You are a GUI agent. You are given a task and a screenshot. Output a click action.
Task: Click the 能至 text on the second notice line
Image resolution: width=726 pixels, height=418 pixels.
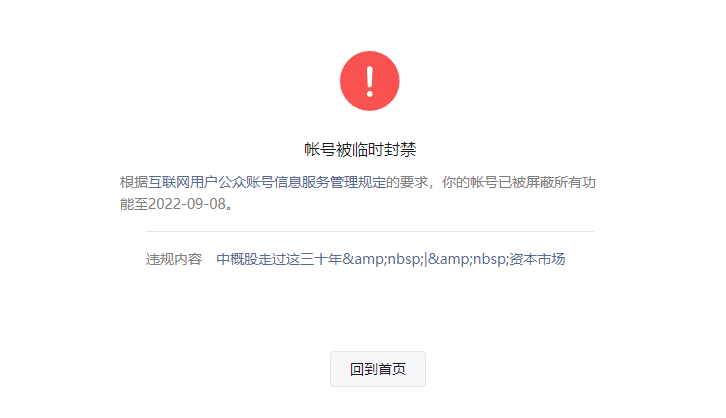coord(134,204)
